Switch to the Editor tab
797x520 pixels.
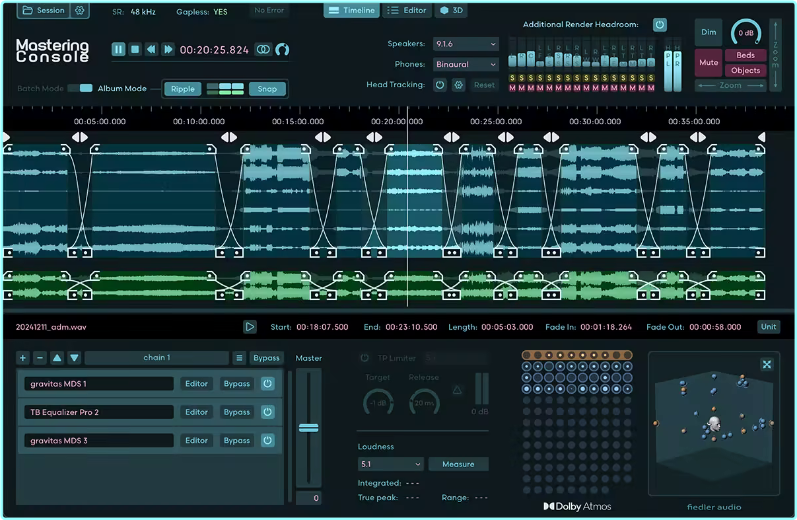(408, 11)
